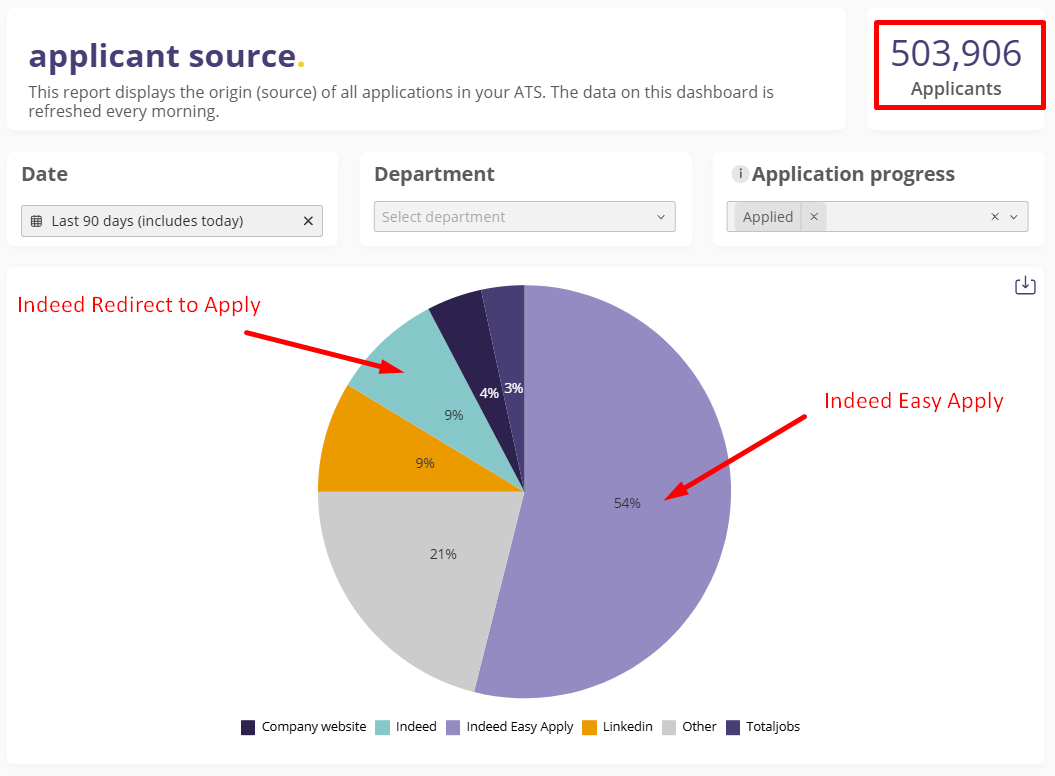The height and width of the screenshot is (776, 1055).
Task: Click the Application progress heading text
Action: (x=853, y=174)
